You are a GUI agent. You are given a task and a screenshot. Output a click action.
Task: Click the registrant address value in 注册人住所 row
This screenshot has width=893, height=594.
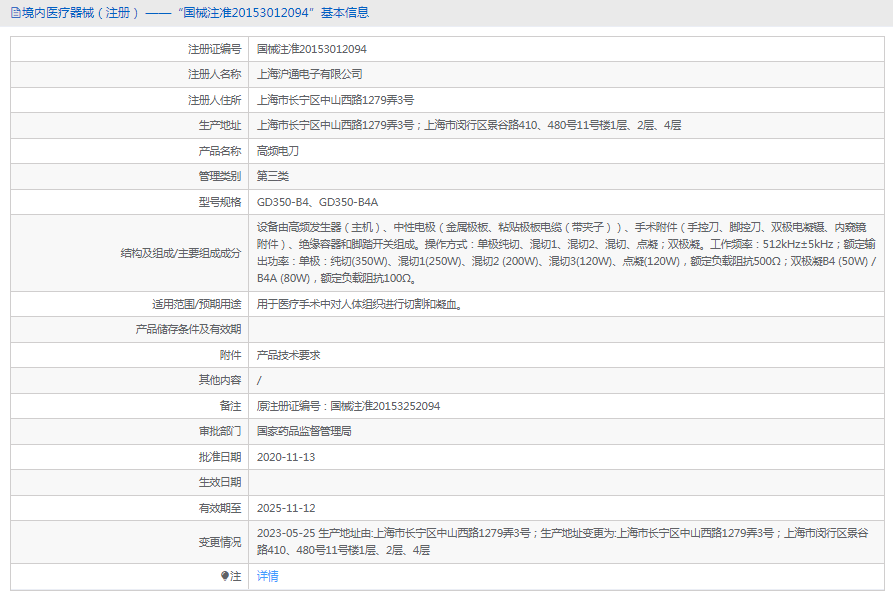coord(335,100)
